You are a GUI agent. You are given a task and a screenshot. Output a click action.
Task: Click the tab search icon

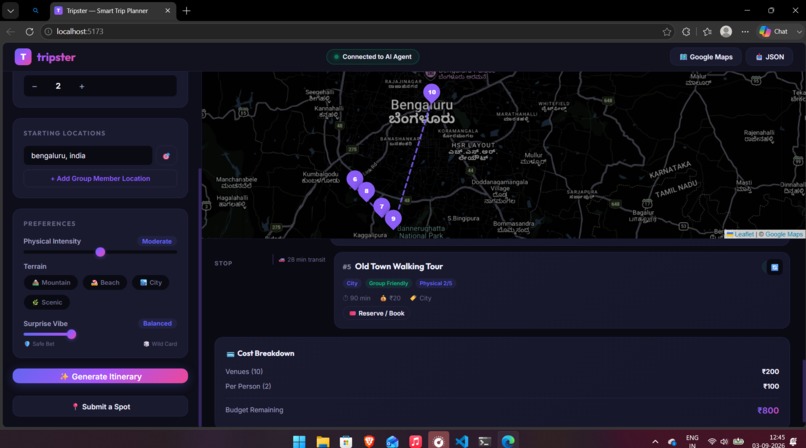click(35, 11)
